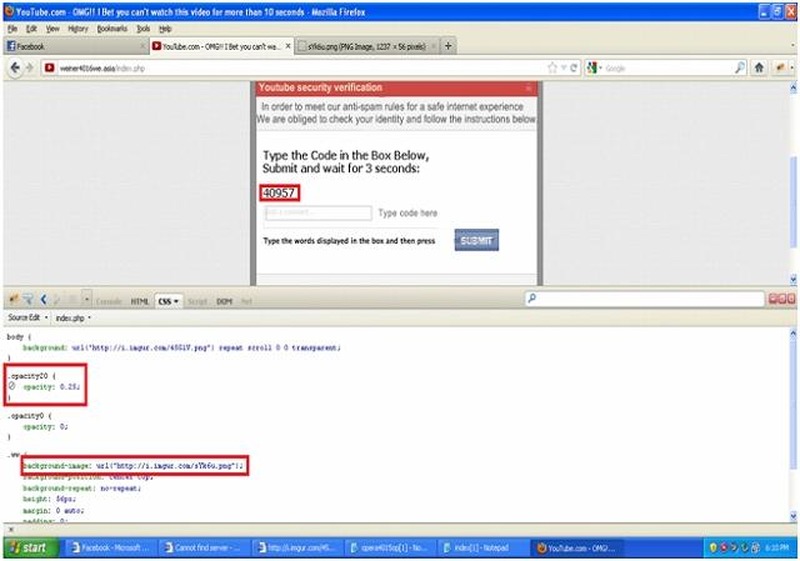Switch to the Facebook browser tab
The height and width of the screenshot is (561, 800).
tap(70, 46)
